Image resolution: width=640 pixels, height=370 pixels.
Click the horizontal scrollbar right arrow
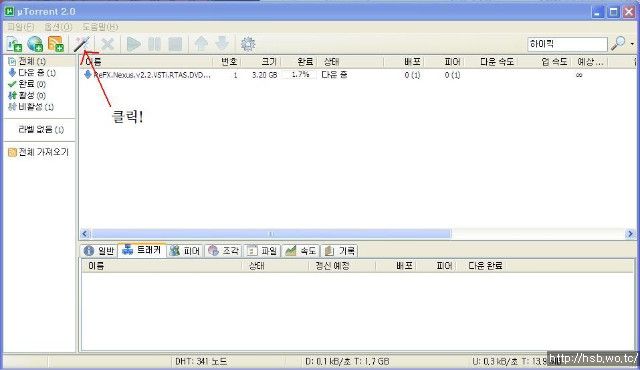click(630, 234)
